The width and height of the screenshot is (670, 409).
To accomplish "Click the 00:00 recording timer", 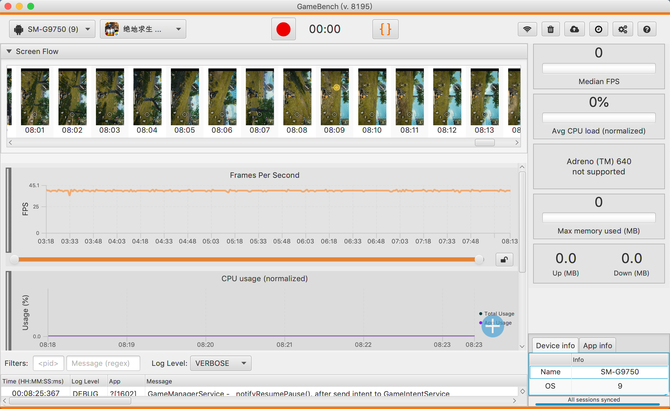I will [325, 29].
